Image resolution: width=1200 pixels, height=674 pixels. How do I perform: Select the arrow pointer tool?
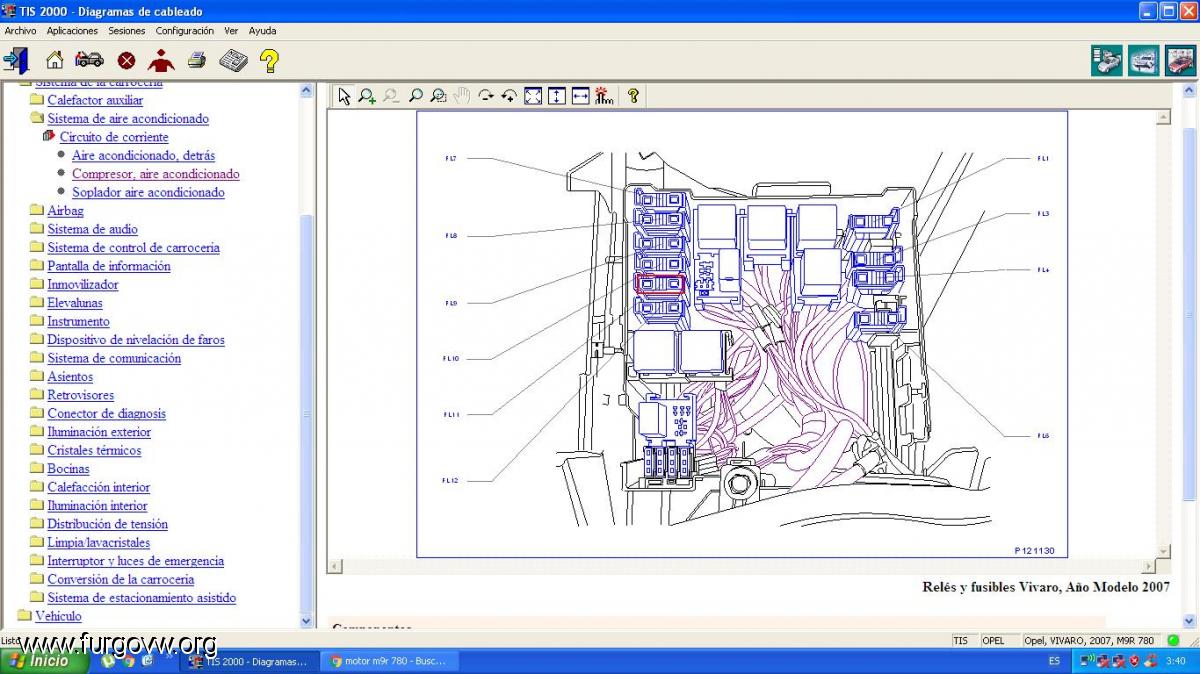point(344,96)
